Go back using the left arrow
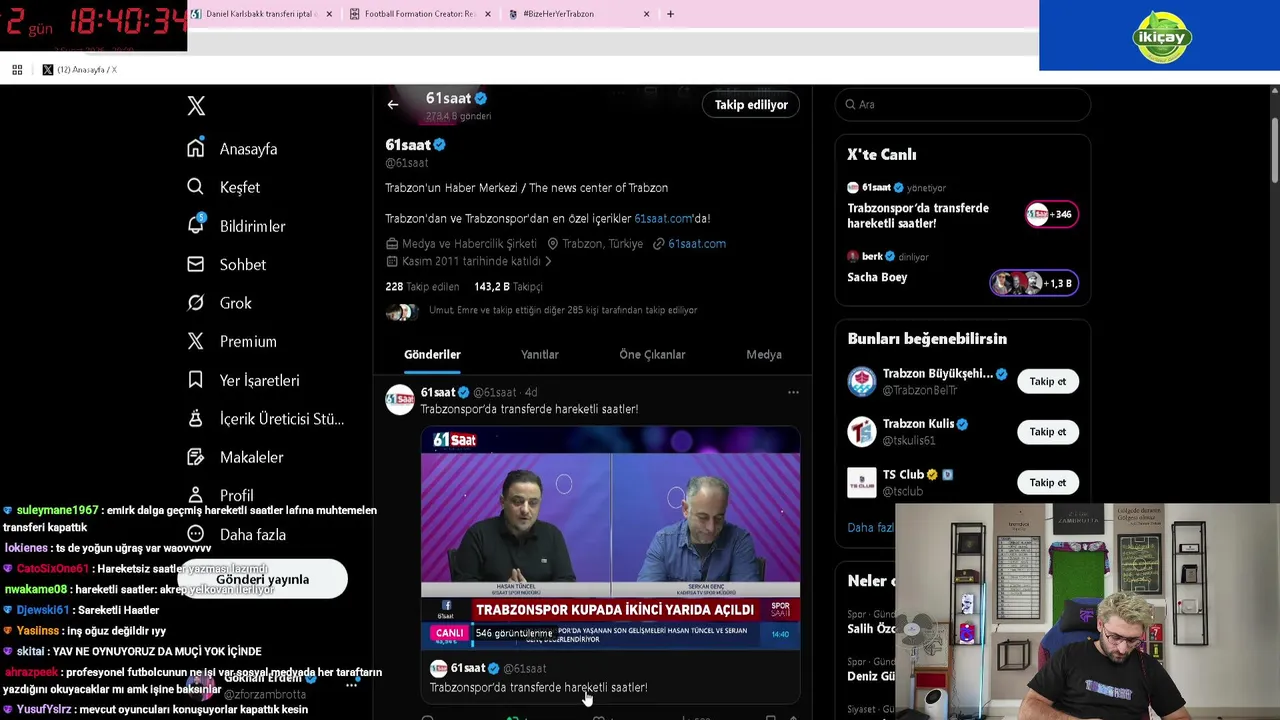Viewport: 1280px width, 720px height. tap(393, 104)
